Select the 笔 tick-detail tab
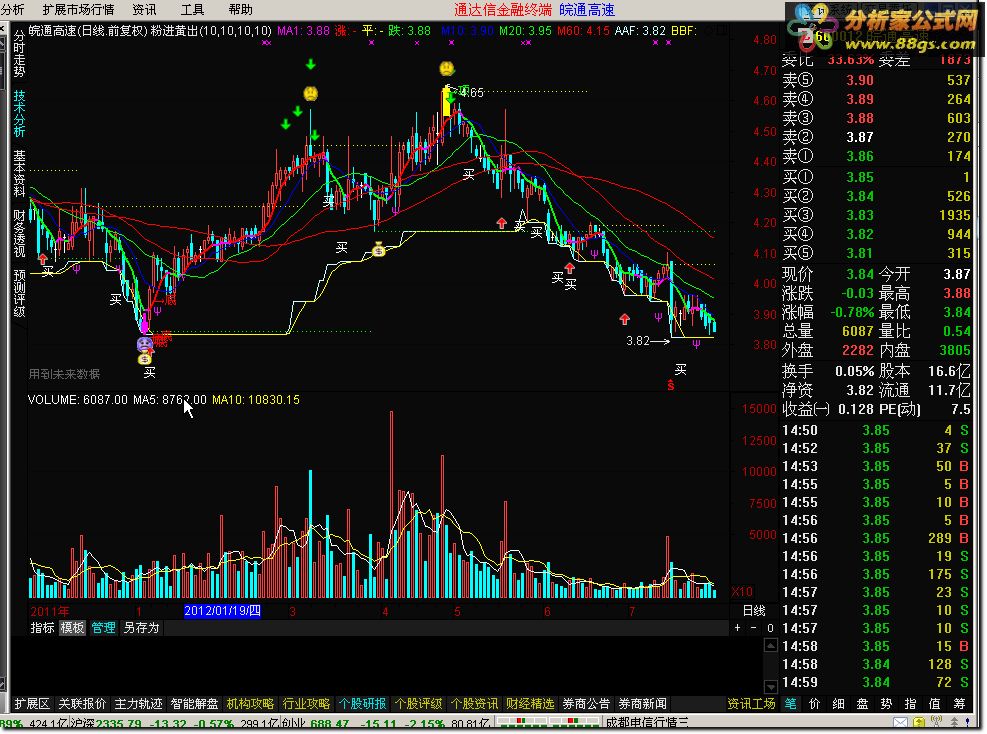 (x=790, y=704)
